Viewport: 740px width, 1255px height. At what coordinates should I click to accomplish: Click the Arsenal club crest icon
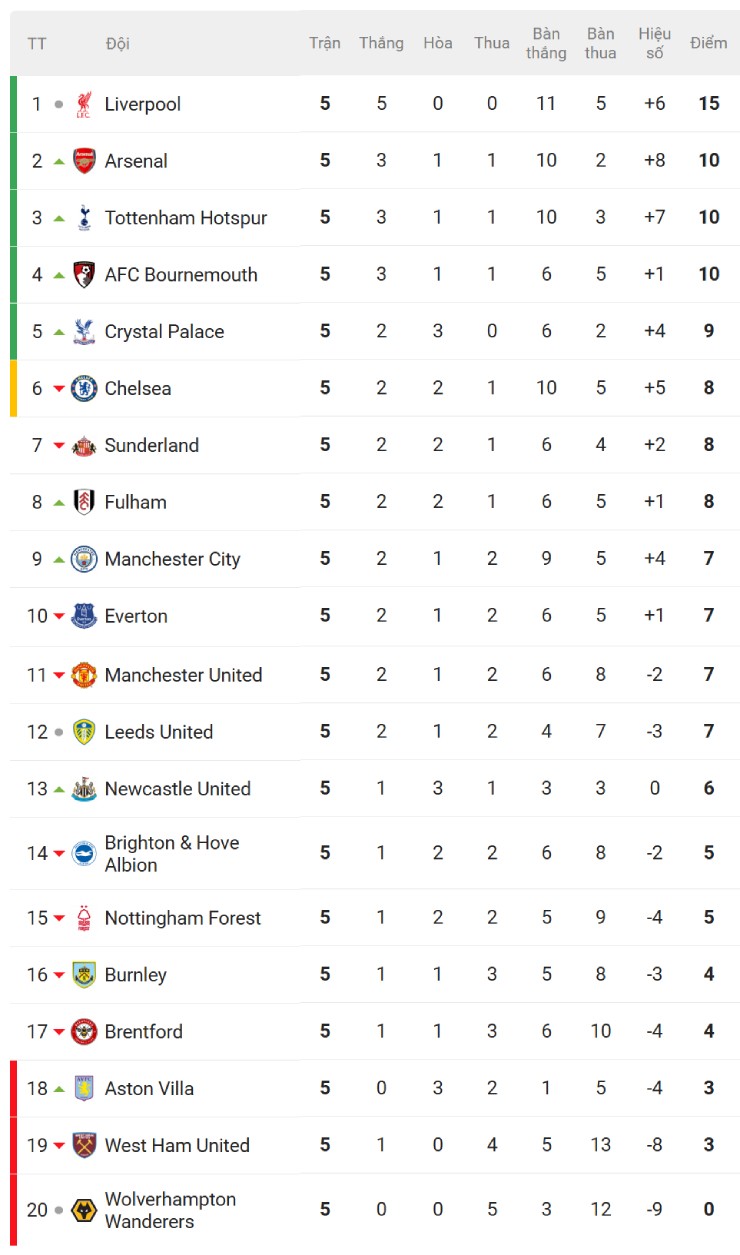click(84, 161)
